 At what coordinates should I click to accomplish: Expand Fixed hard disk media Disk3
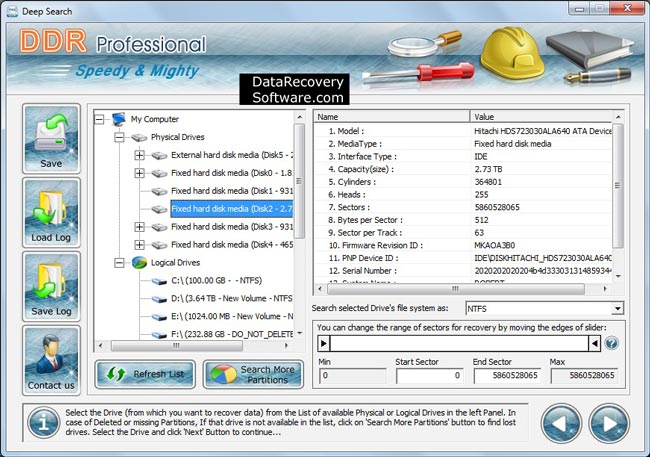point(140,227)
